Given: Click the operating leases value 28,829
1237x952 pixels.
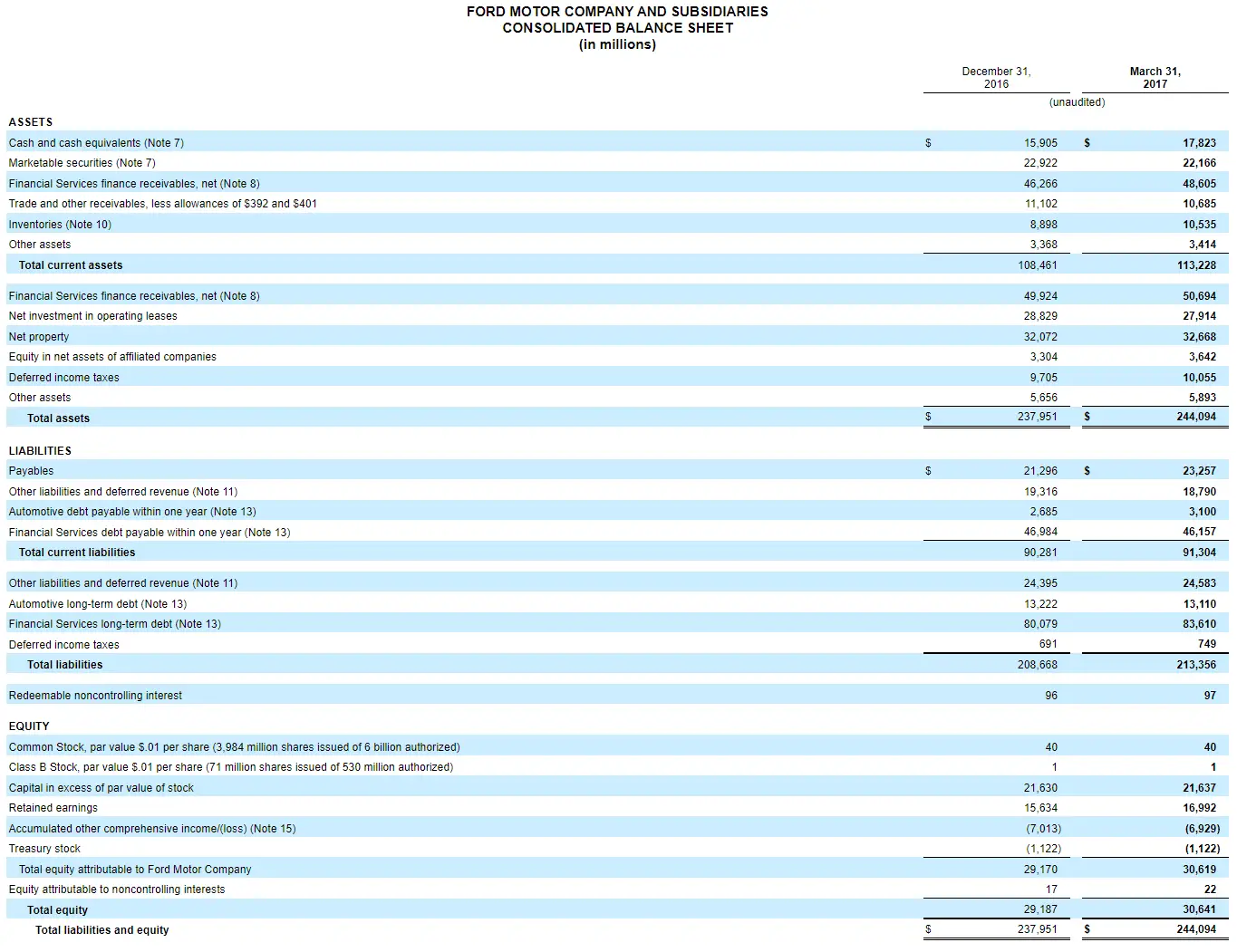Looking at the screenshot, I should (x=1041, y=316).
